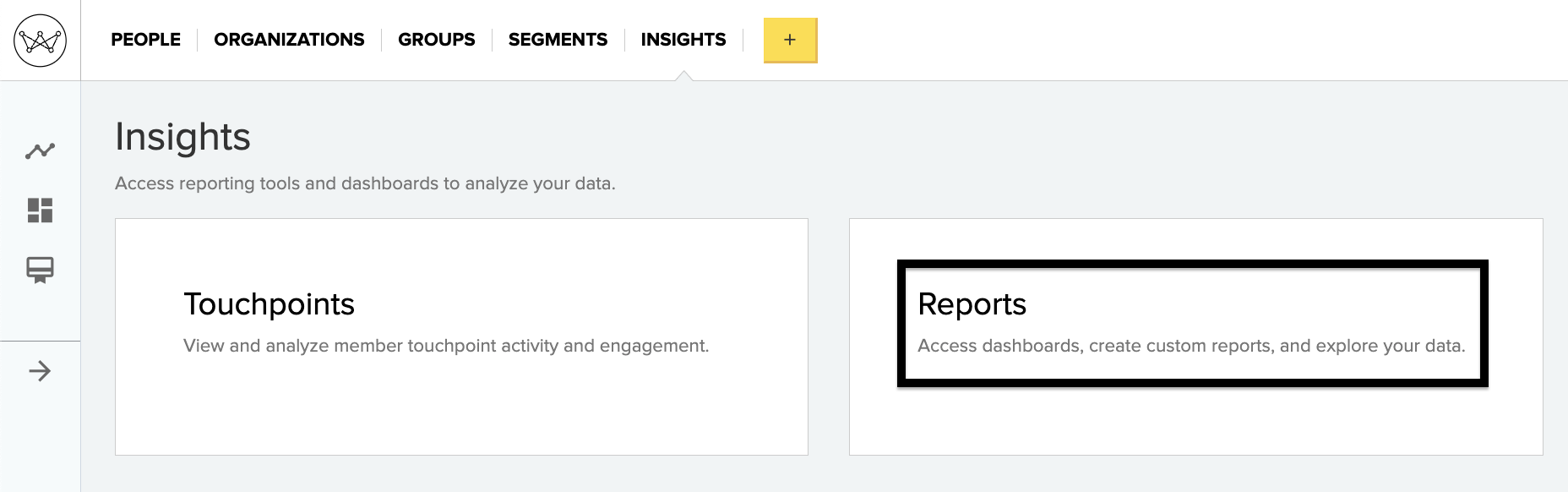Click the yellow plus add button

(x=790, y=40)
